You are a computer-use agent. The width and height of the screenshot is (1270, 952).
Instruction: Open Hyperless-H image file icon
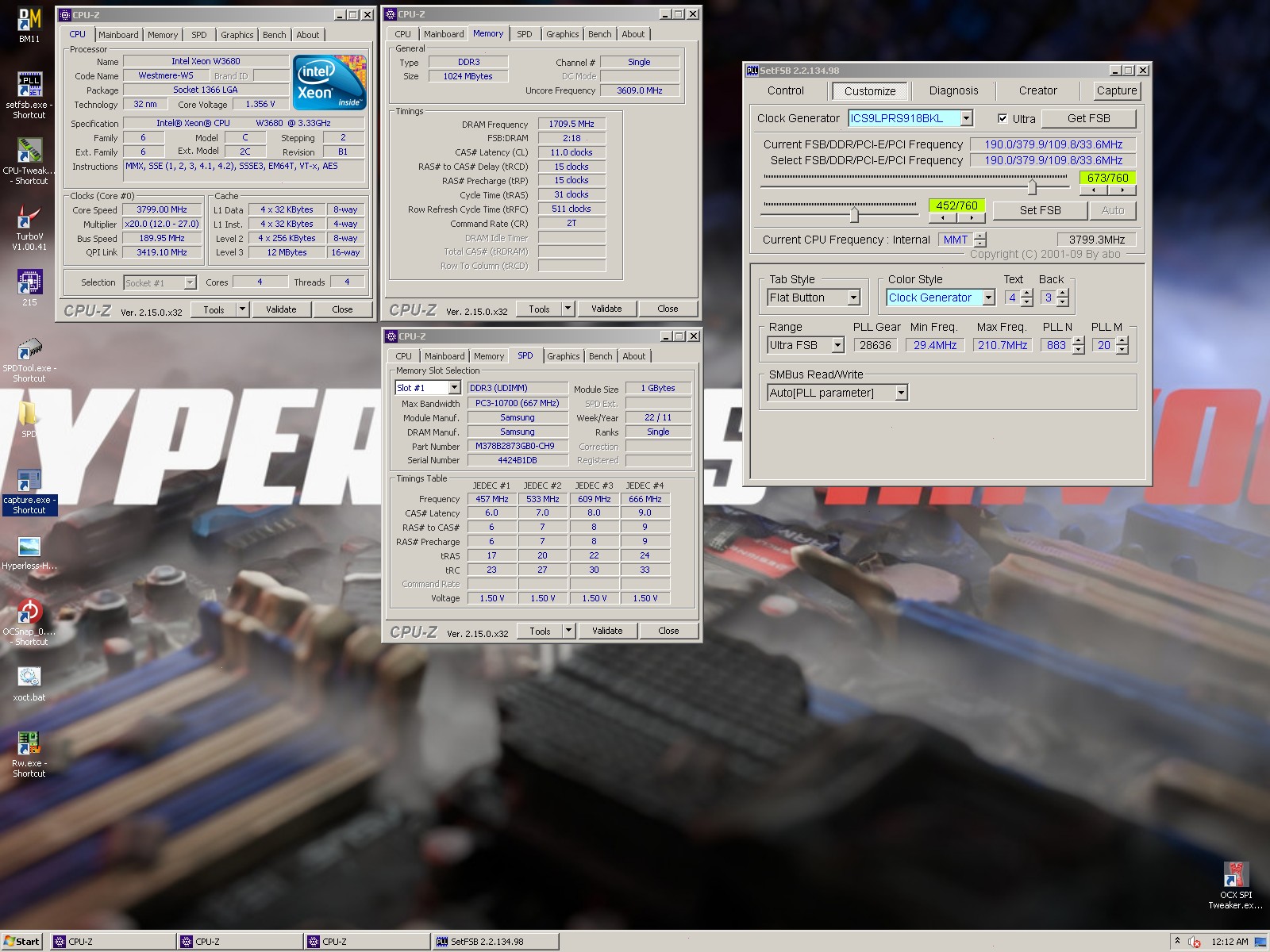[29, 553]
